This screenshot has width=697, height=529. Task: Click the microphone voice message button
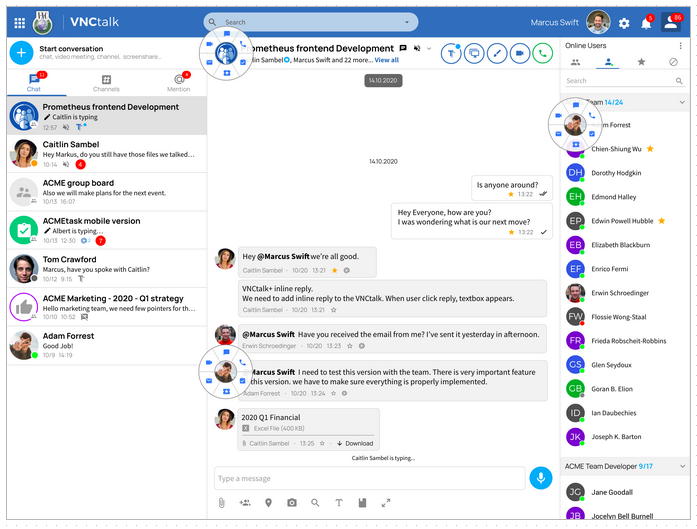541,478
